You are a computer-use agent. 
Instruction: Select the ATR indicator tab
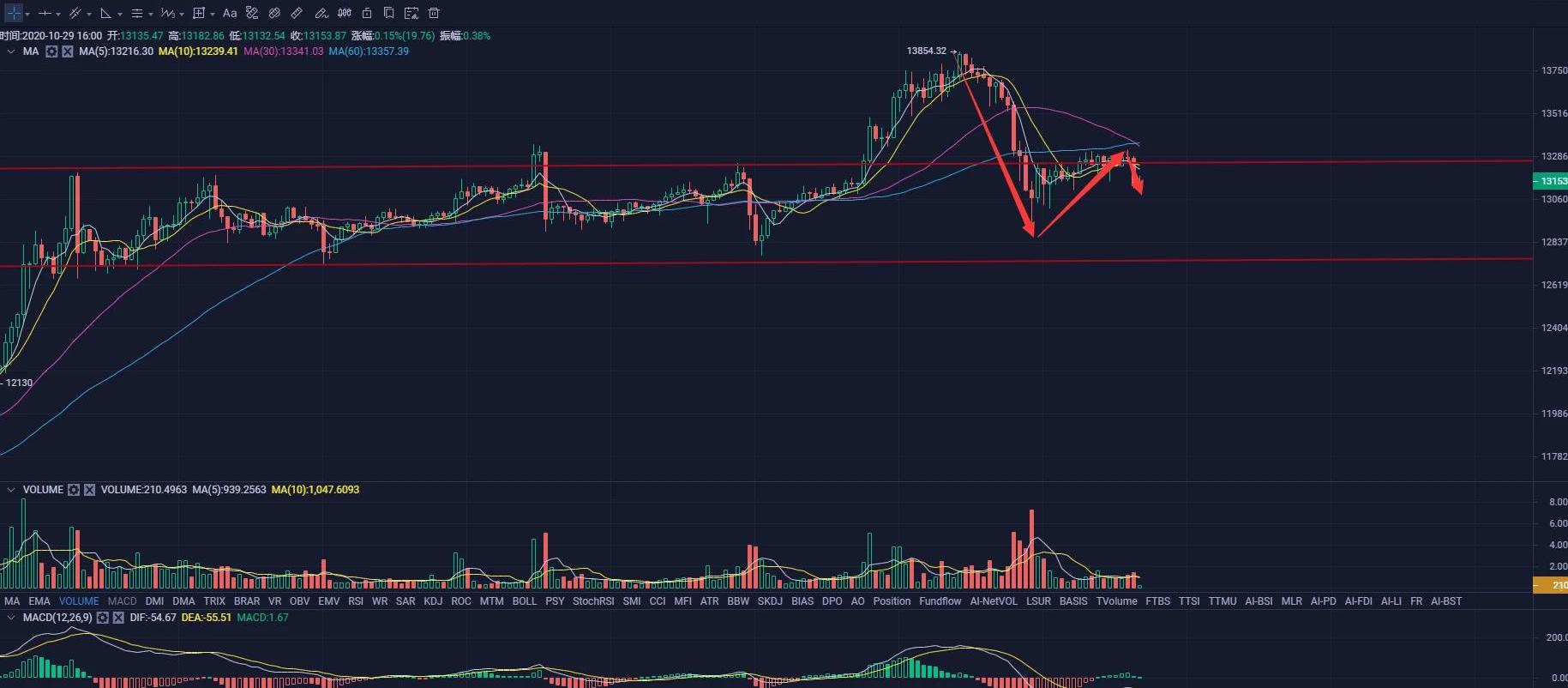(710, 601)
